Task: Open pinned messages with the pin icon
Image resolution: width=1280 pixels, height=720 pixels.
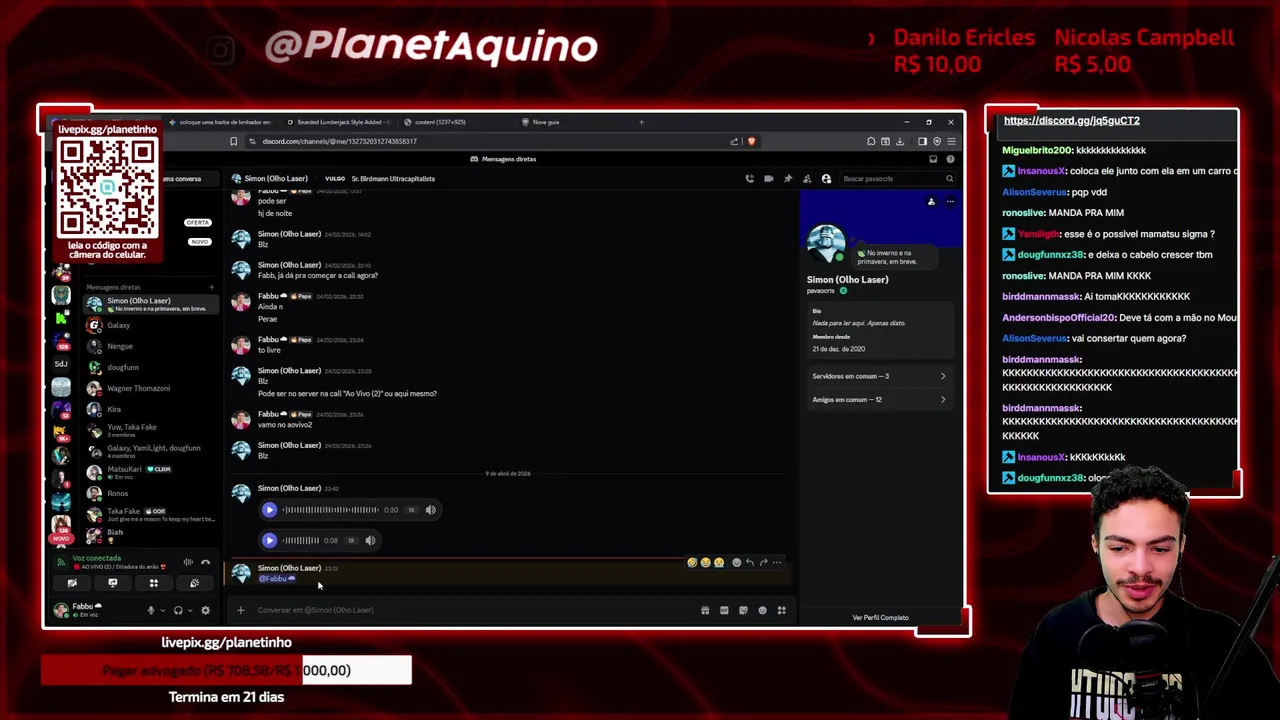Action: (788, 179)
